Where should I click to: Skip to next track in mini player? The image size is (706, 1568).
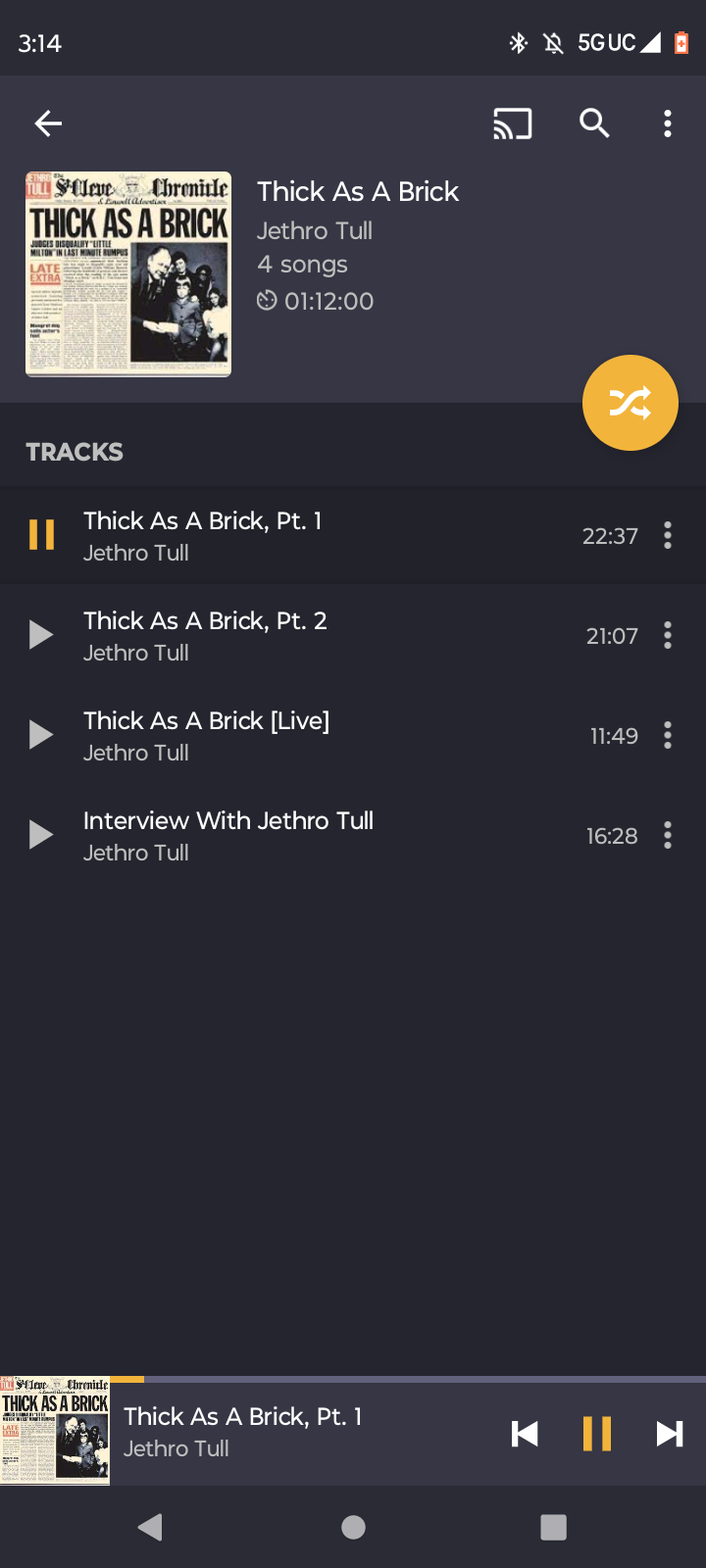pos(670,1434)
